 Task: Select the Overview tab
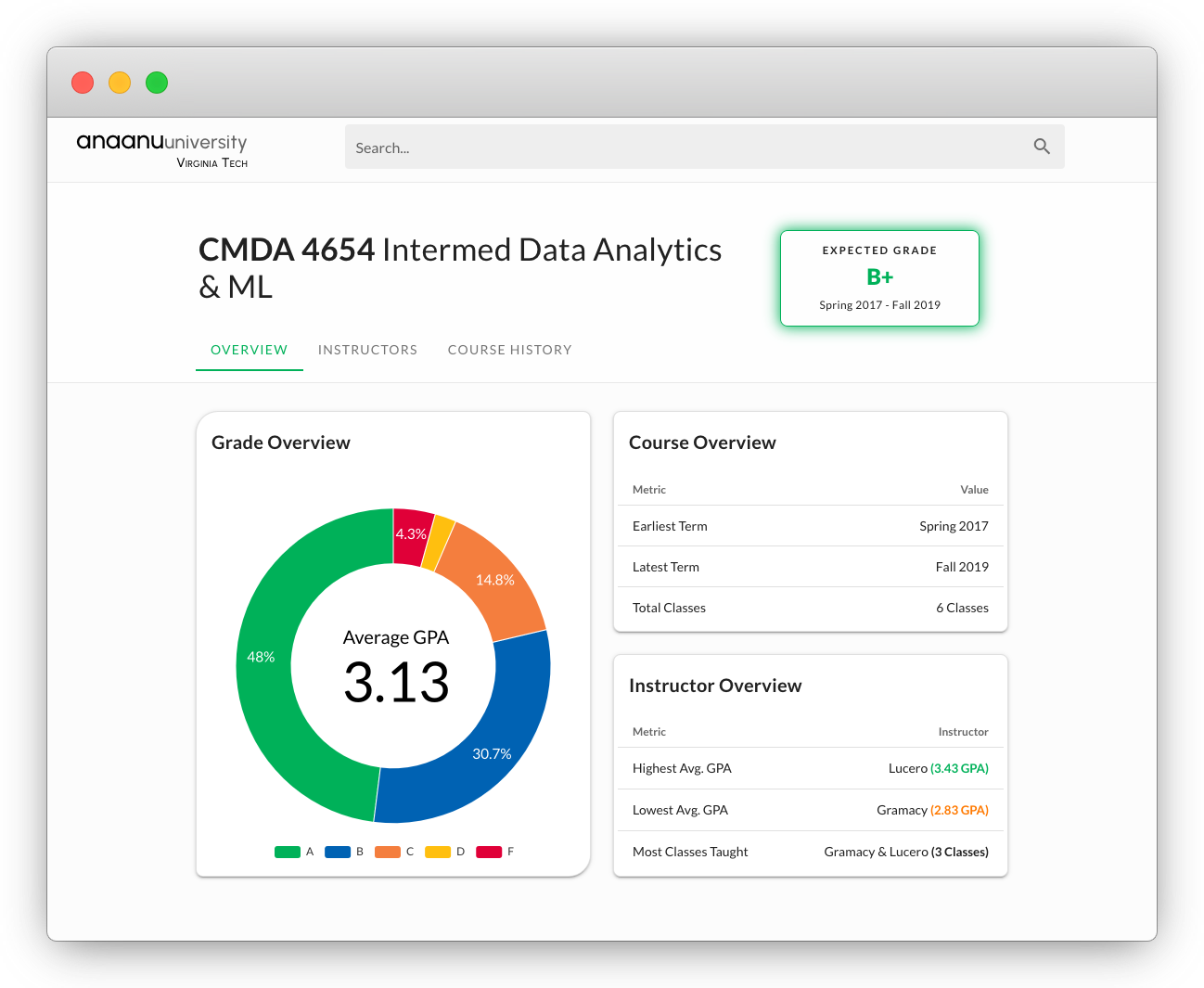point(249,350)
